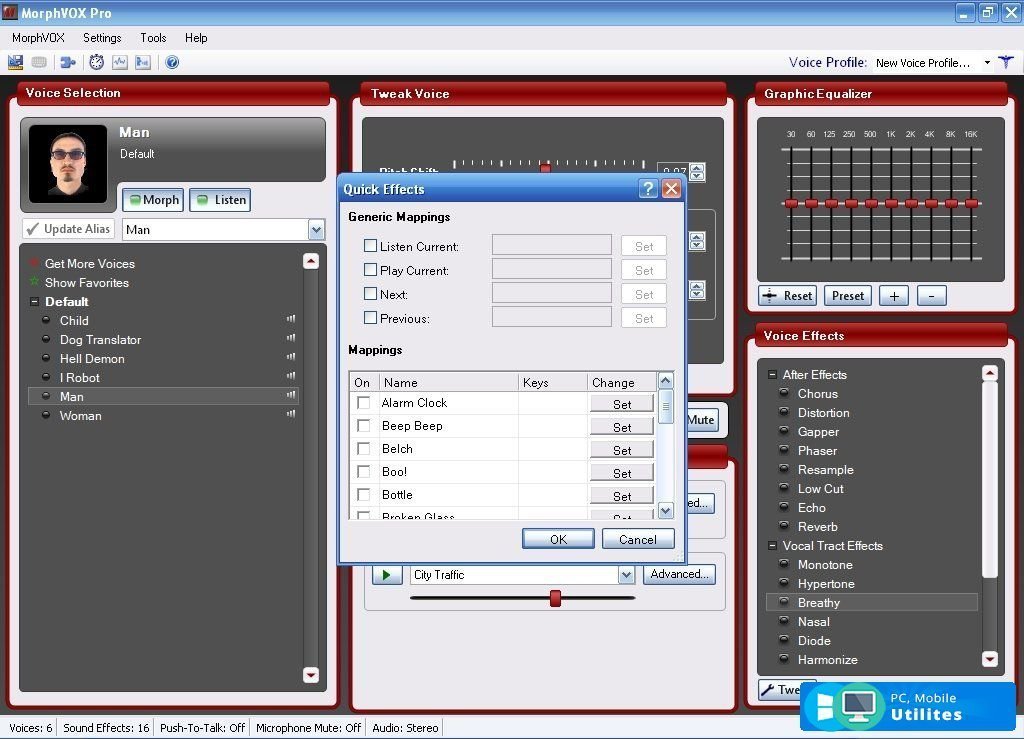This screenshot has height=739, width=1024.
Task: Check the Previous generic mapping checkbox
Action: click(x=371, y=318)
